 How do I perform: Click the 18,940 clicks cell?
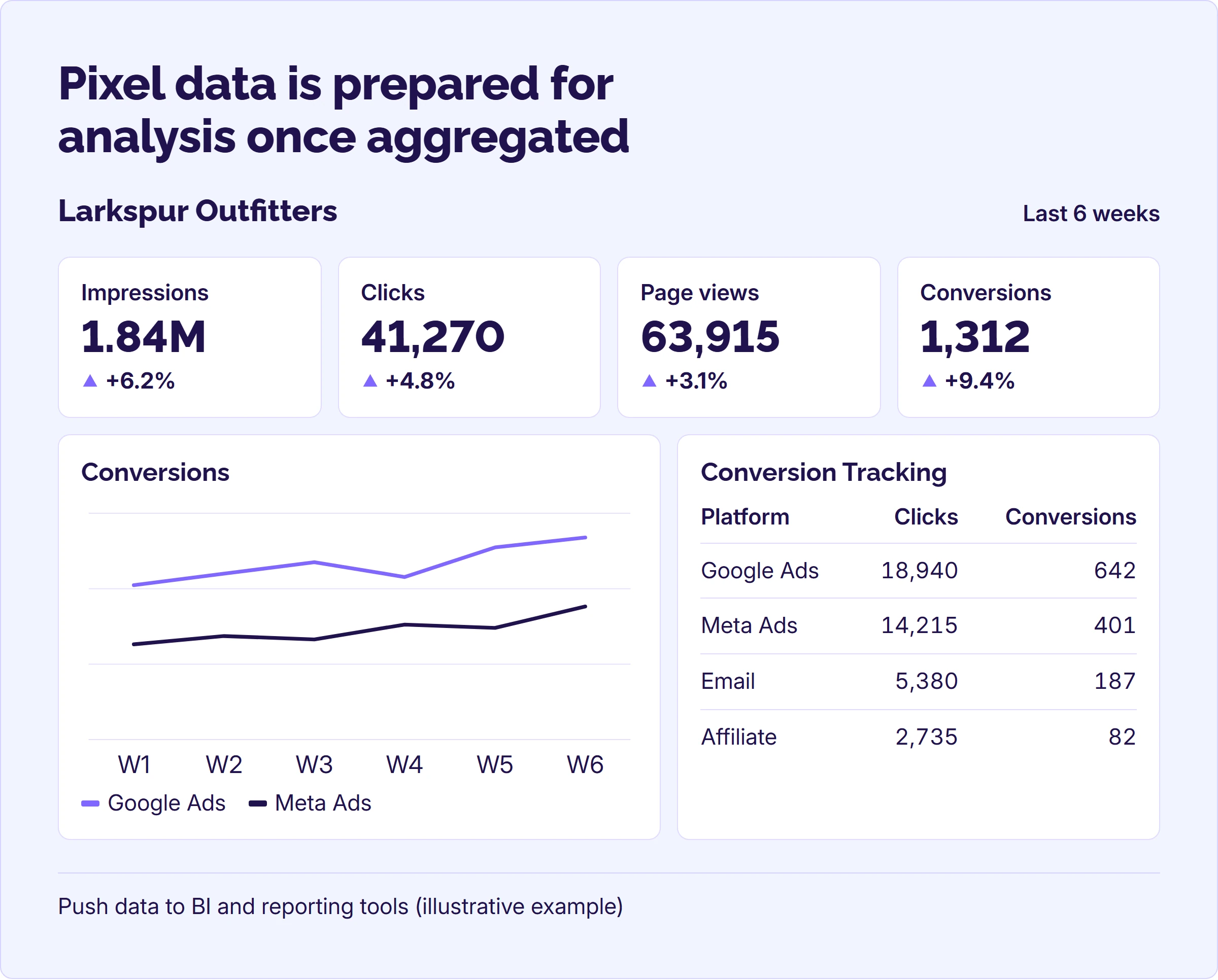919,571
